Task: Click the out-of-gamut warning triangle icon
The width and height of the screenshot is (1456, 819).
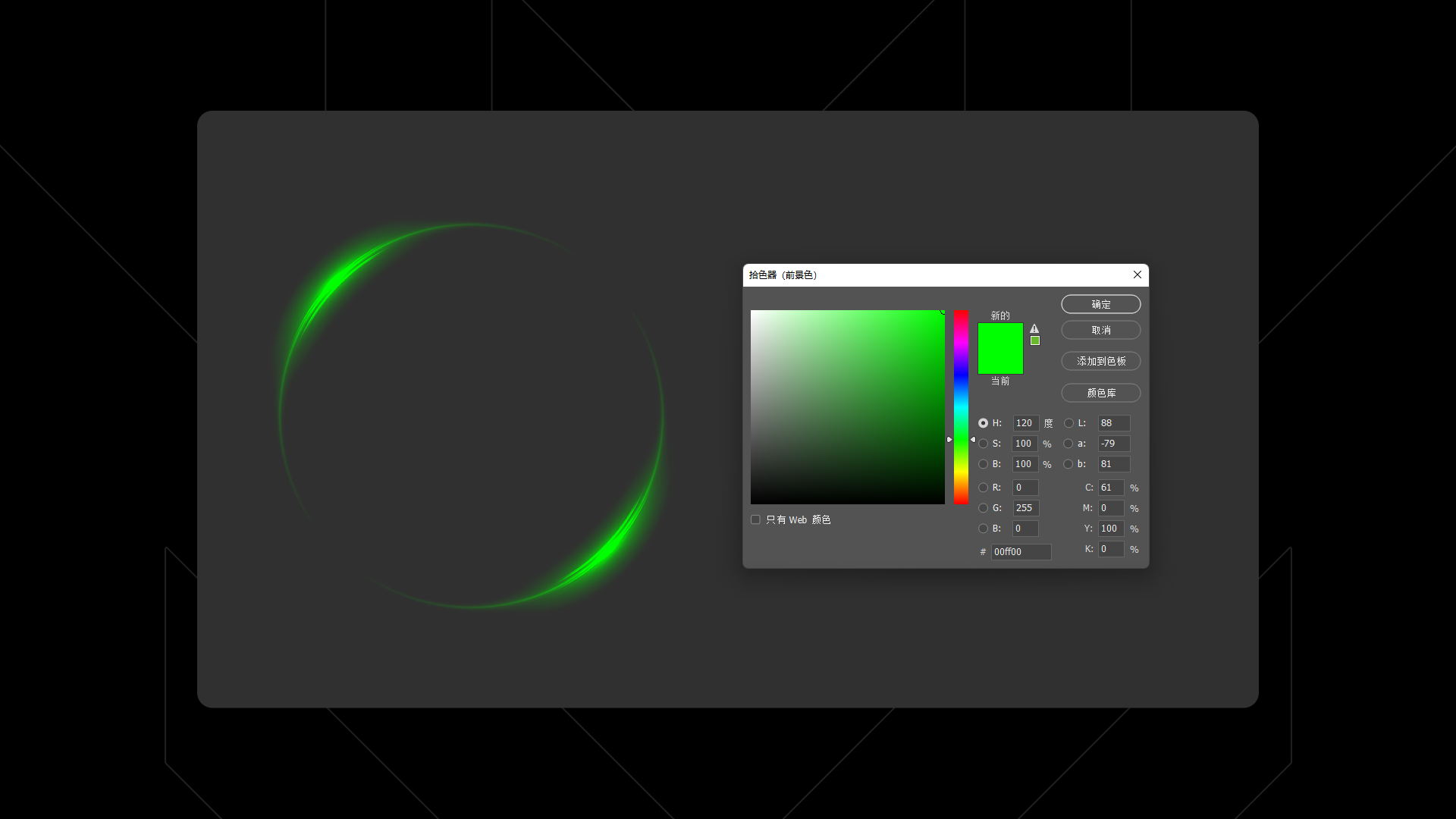Action: click(x=1034, y=328)
